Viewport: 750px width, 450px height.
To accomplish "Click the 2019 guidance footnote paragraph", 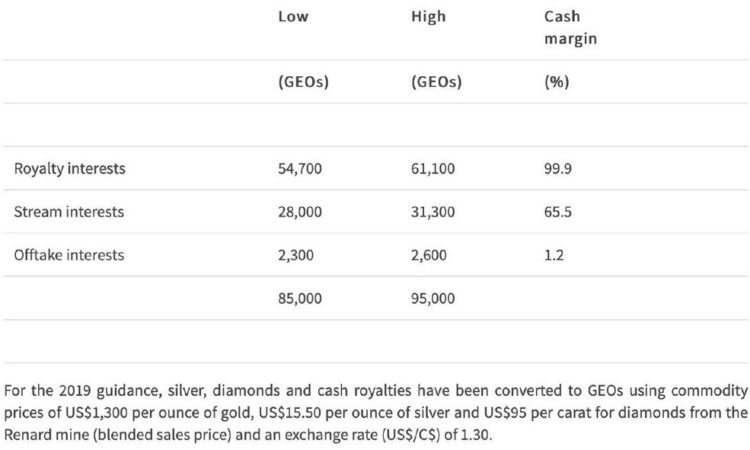I will pyautogui.click(x=374, y=409).
